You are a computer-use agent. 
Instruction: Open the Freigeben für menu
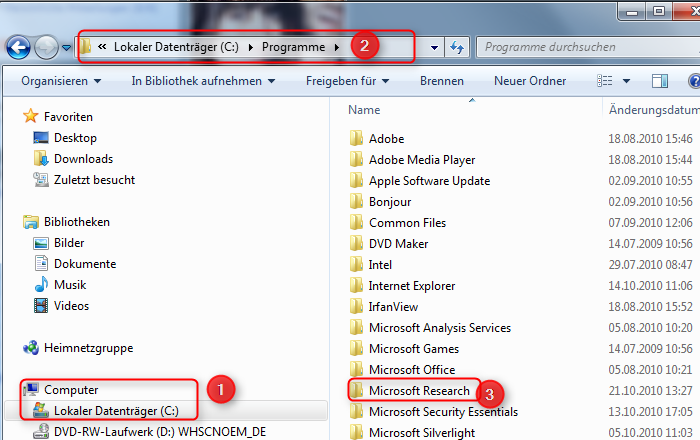pos(347,81)
